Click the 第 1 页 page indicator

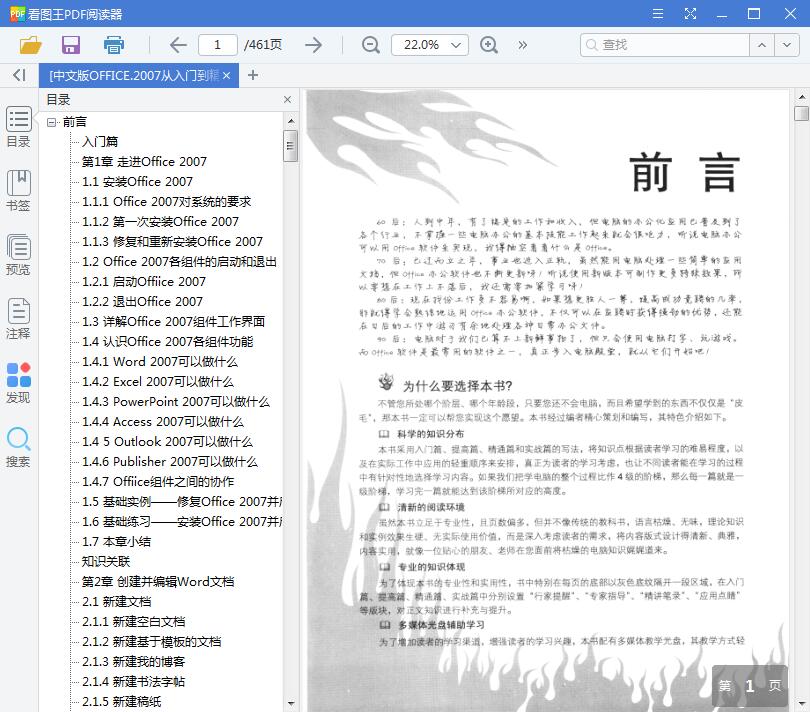(x=750, y=686)
